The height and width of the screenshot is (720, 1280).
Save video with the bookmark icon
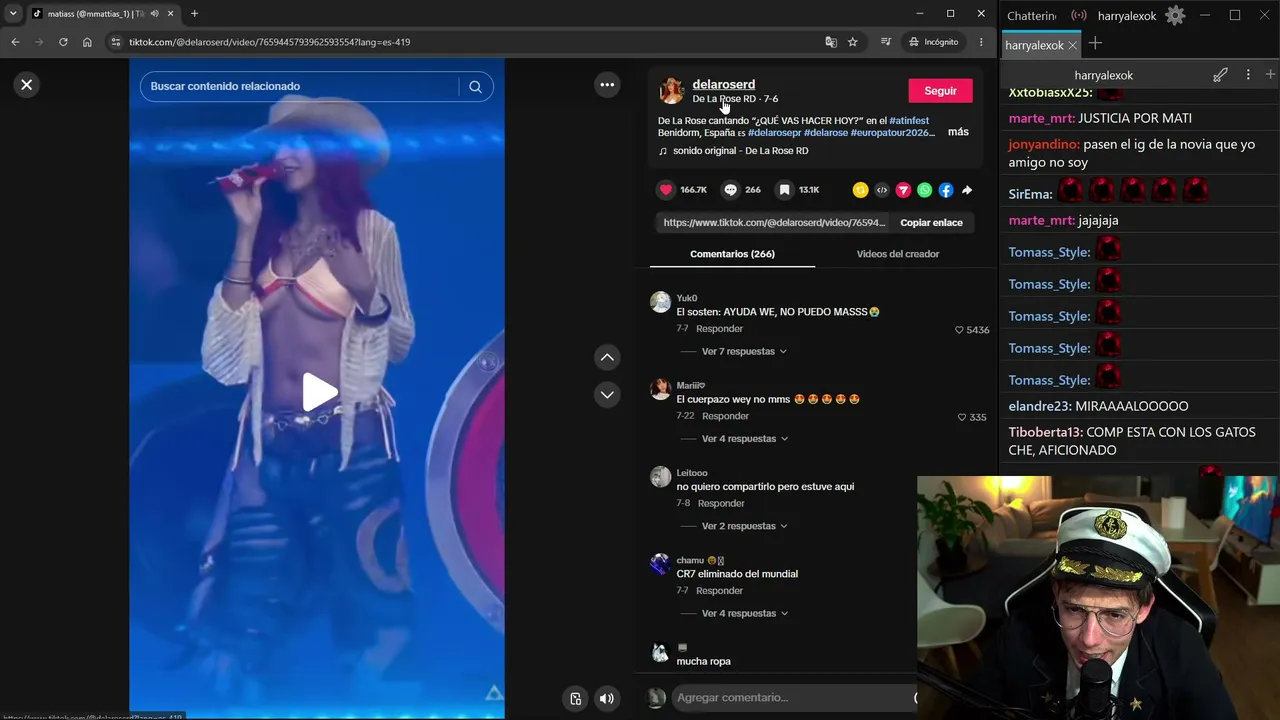[x=785, y=190]
